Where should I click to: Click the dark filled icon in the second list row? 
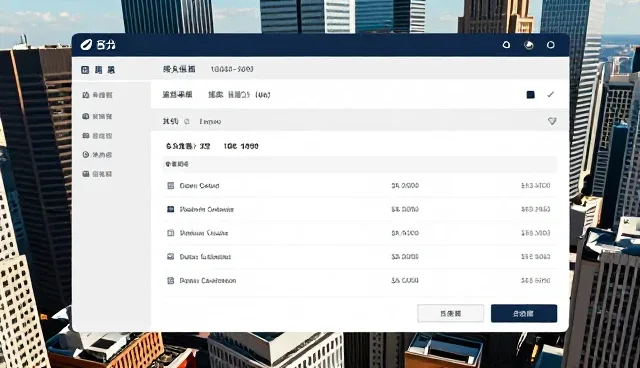(x=171, y=209)
